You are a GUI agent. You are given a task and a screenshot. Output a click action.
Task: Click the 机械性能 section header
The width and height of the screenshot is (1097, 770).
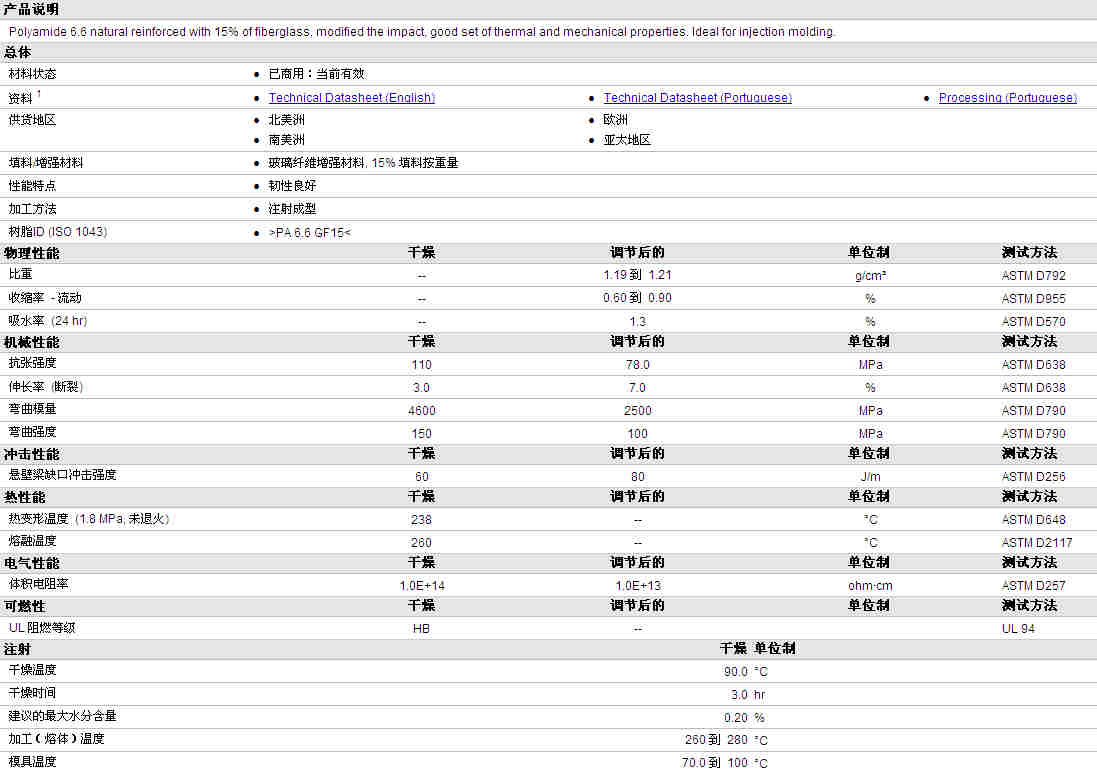31,342
